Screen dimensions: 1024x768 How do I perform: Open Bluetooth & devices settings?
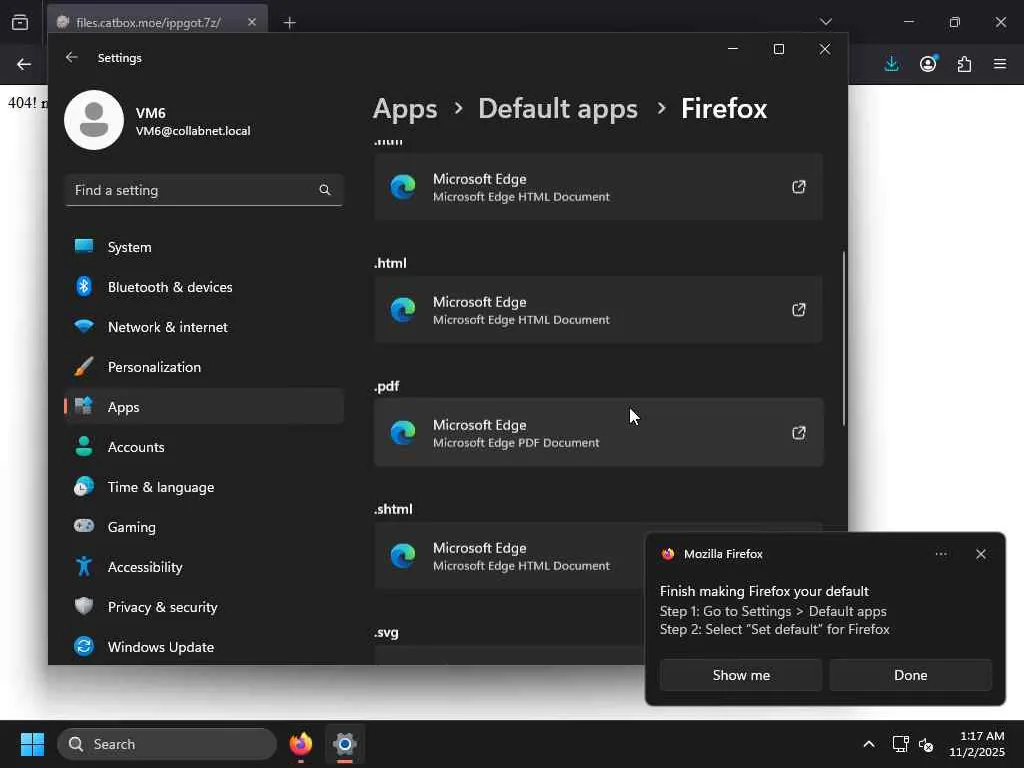(x=204, y=287)
